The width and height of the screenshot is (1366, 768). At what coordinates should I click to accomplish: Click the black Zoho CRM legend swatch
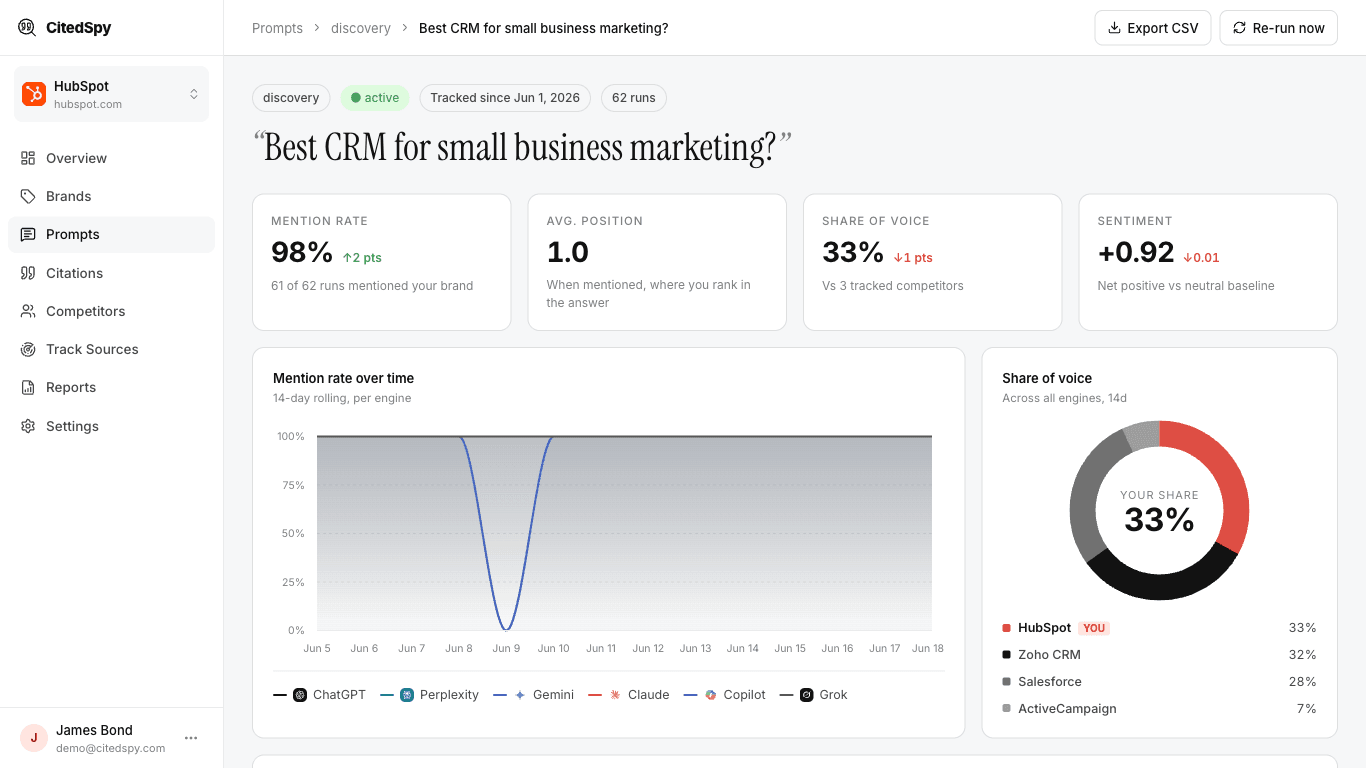pyautogui.click(x=1006, y=655)
